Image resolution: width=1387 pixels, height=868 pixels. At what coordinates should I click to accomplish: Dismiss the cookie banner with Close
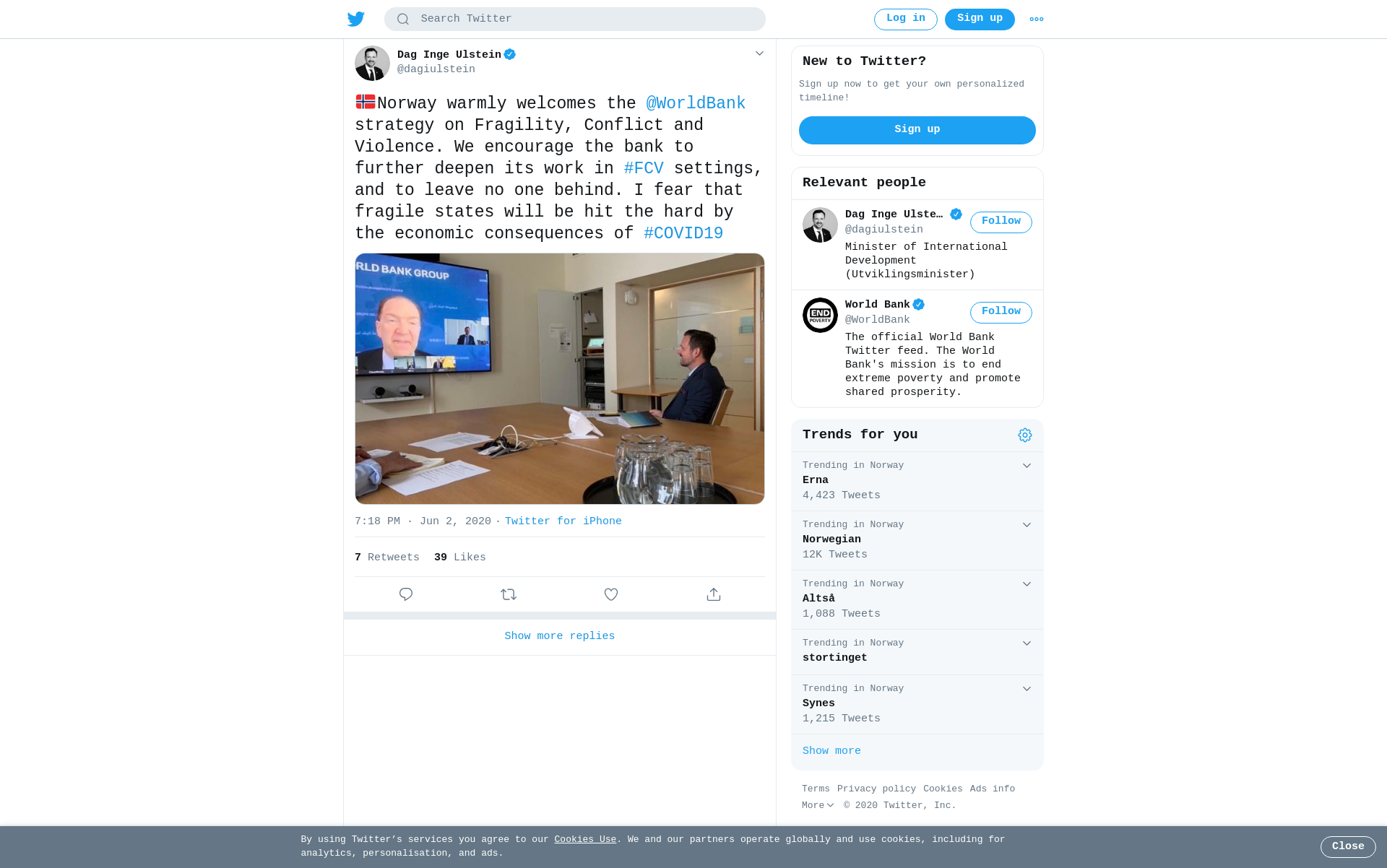[x=1348, y=846]
